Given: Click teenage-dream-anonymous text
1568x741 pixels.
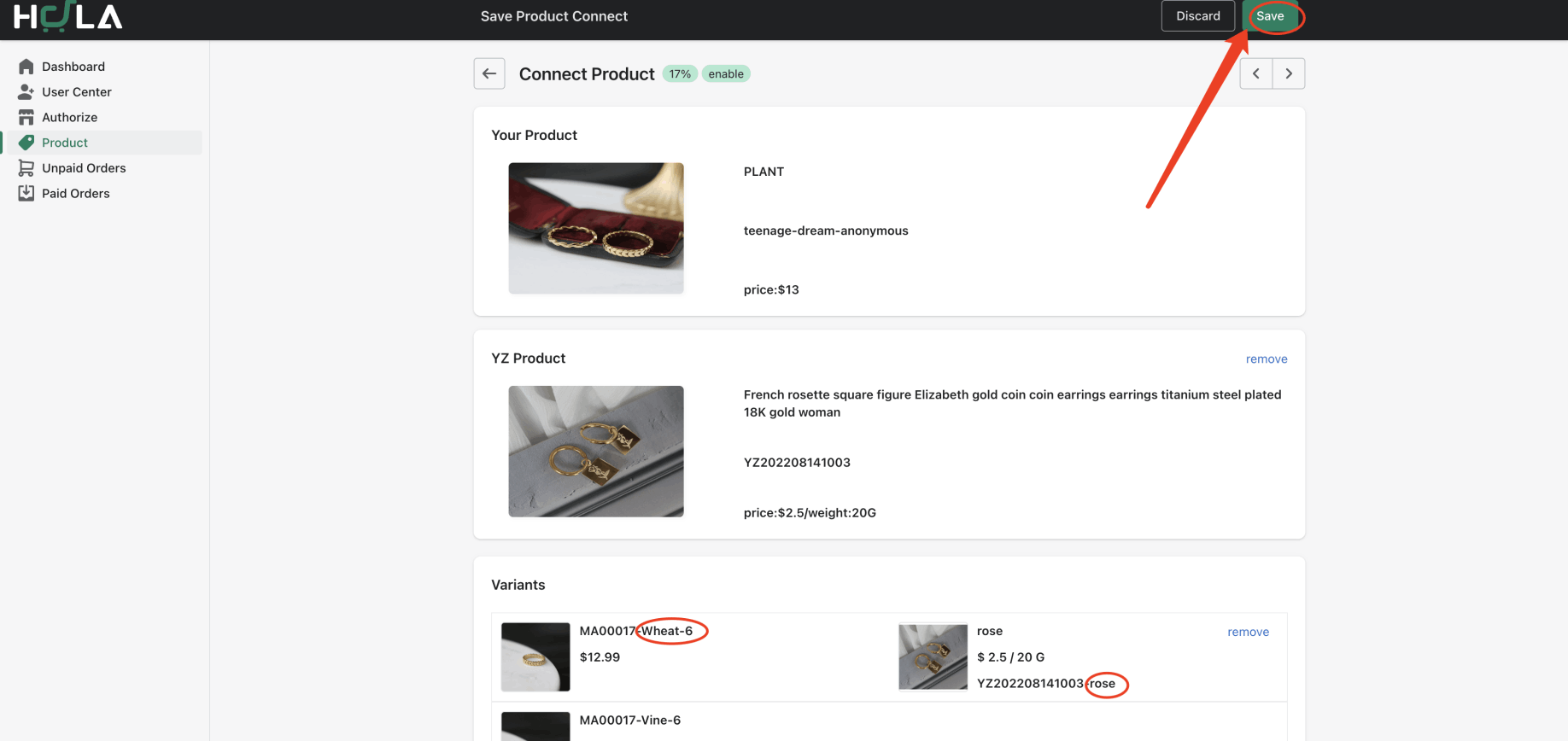Looking at the screenshot, I should 826,230.
